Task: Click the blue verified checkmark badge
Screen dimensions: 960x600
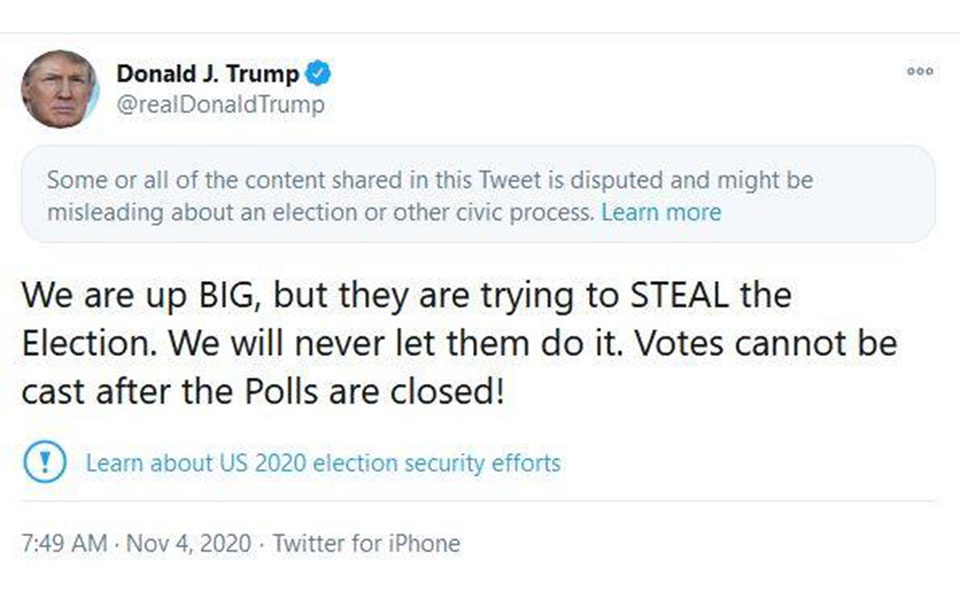Action: point(318,74)
